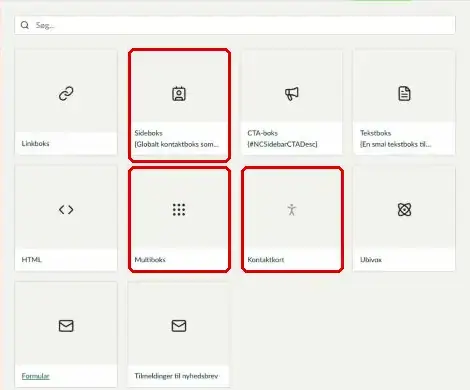Click the Ubivox label
Image resolution: width=470 pixels, height=390 pixels.
point(371,259)
